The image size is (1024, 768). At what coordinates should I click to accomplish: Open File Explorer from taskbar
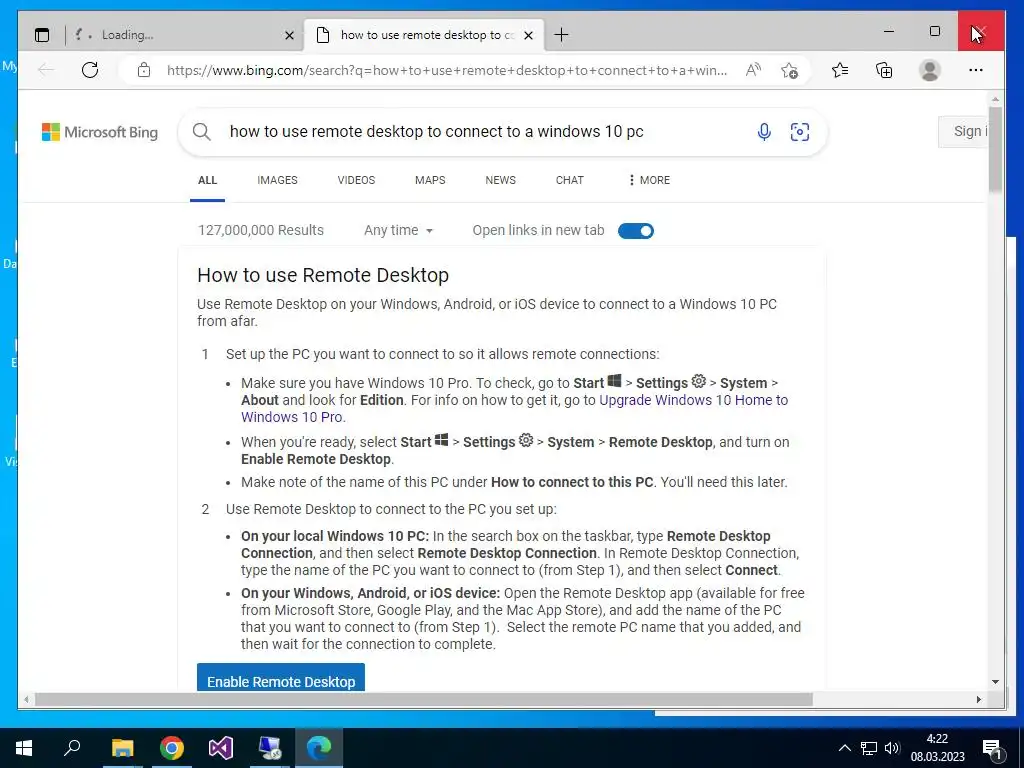click(122, 748)
